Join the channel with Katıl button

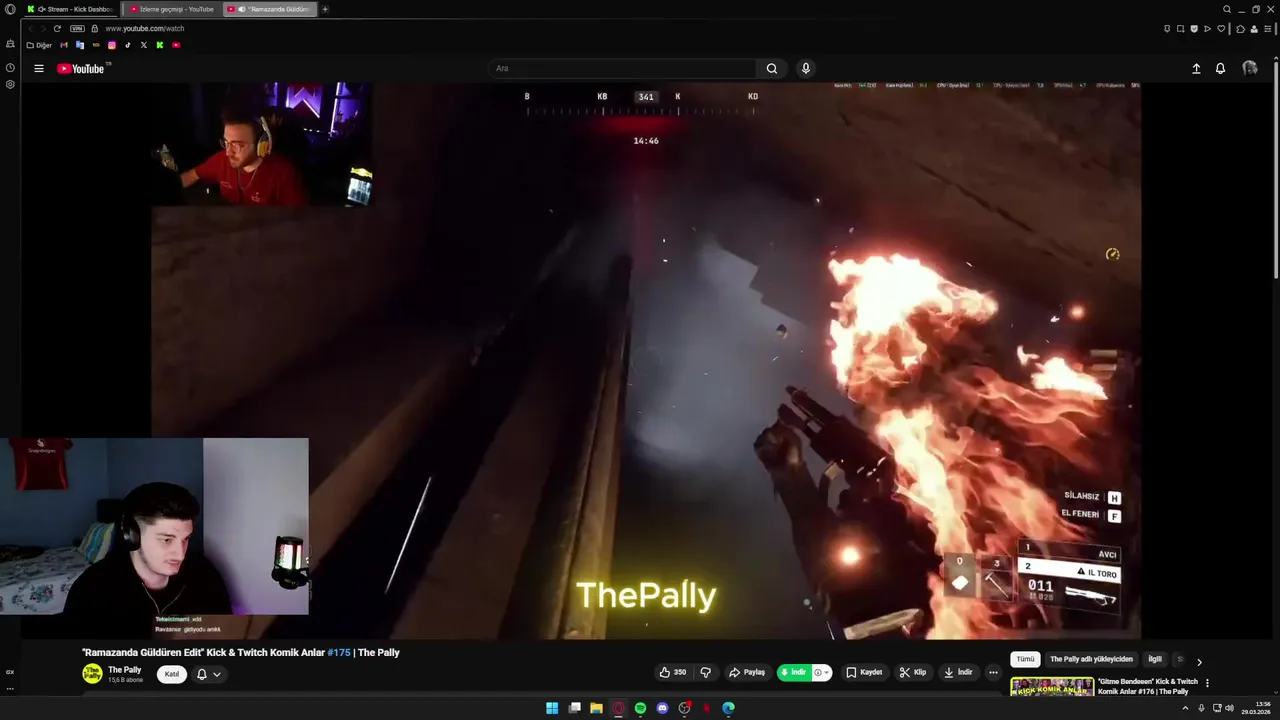pyautogui.click(x=172, y=674)
